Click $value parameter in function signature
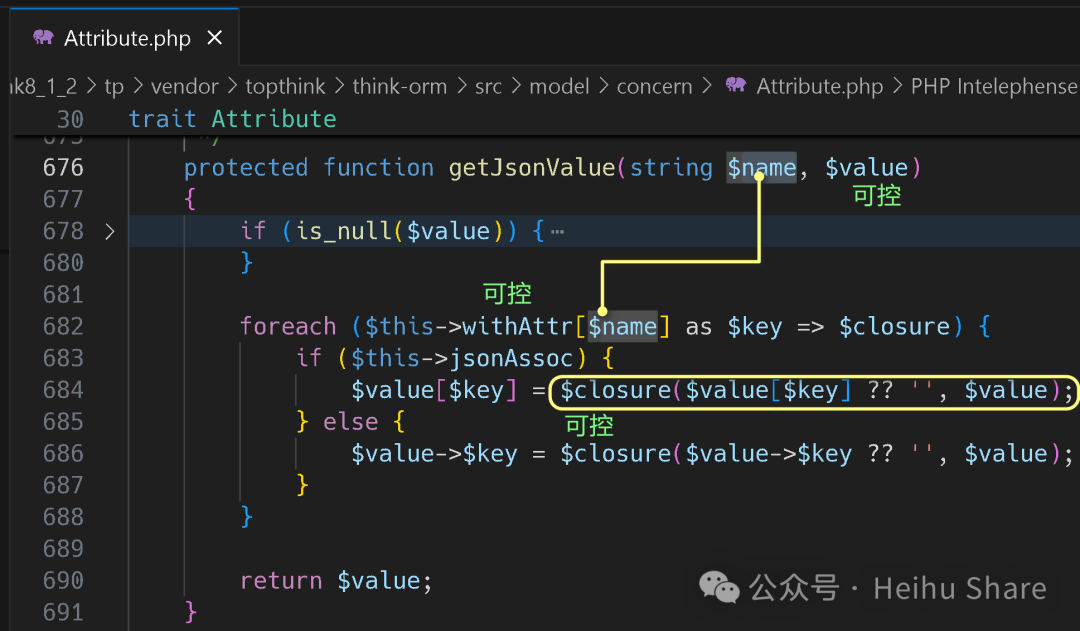This screenshot has height=631, width=1080. (866, 167)
